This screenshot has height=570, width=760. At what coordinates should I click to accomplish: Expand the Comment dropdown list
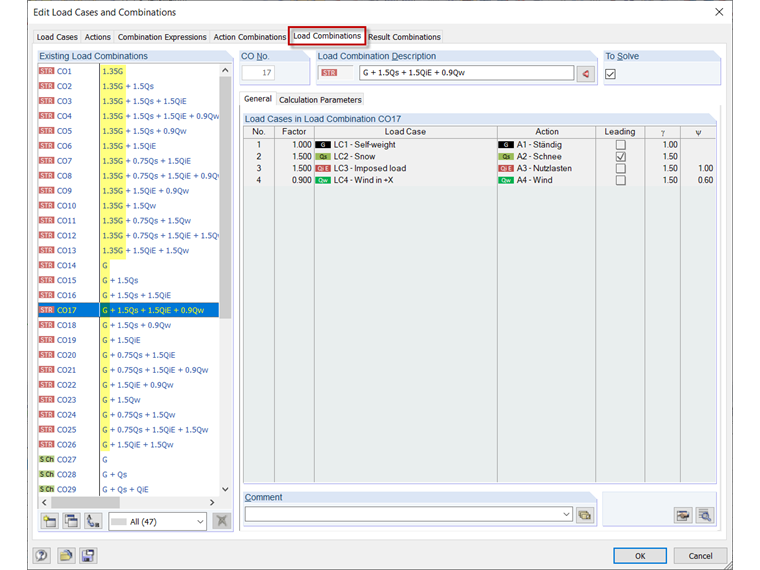pos(566,514)
